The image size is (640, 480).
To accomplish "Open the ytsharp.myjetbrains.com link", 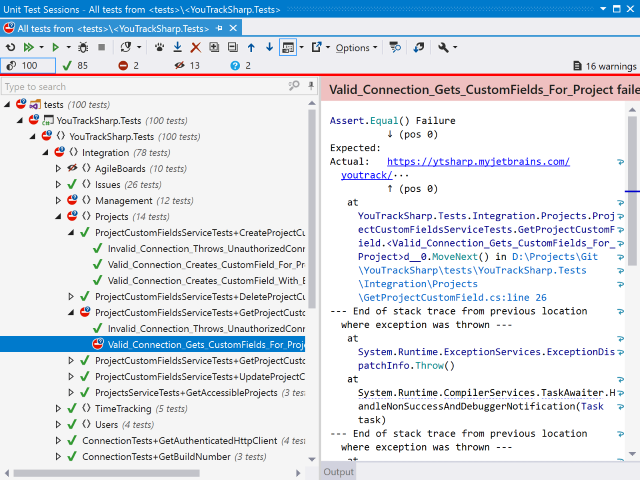I will [x=477, y=161].
